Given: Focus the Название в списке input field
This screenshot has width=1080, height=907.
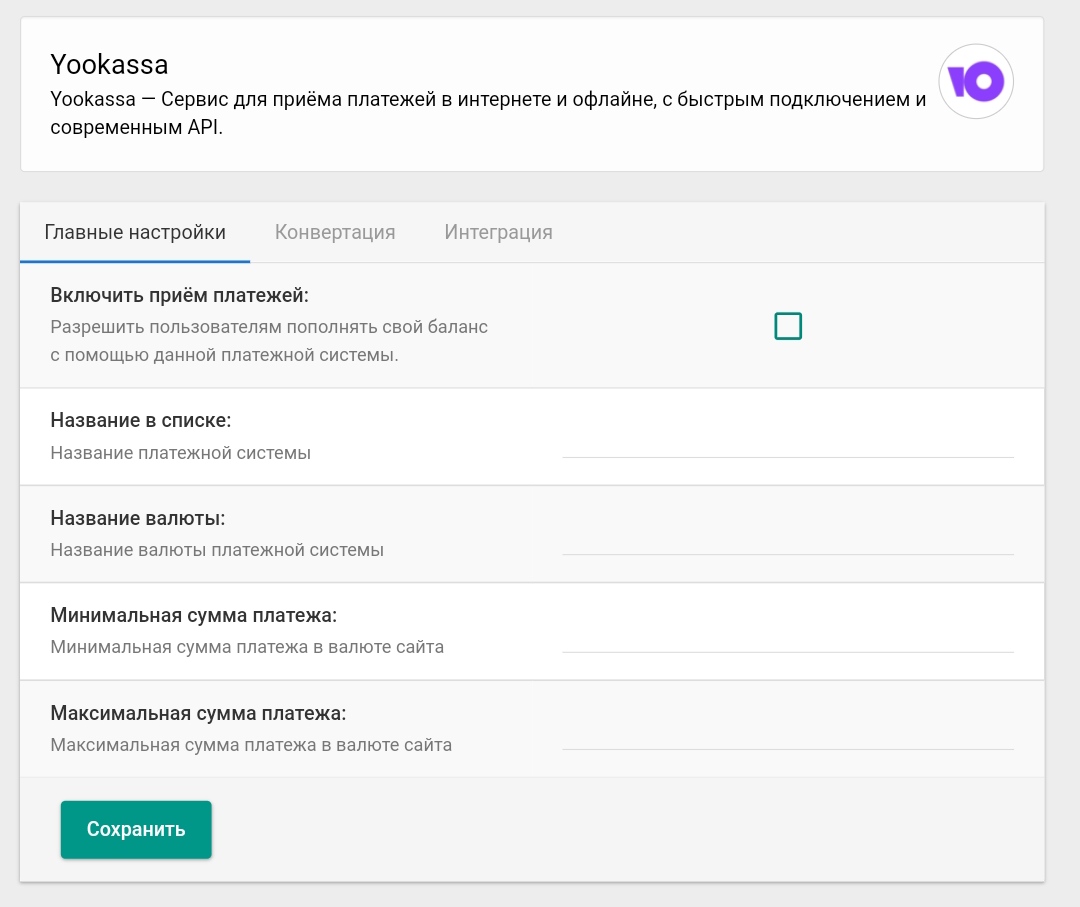Looking at the screenshot, I should 787,443.
